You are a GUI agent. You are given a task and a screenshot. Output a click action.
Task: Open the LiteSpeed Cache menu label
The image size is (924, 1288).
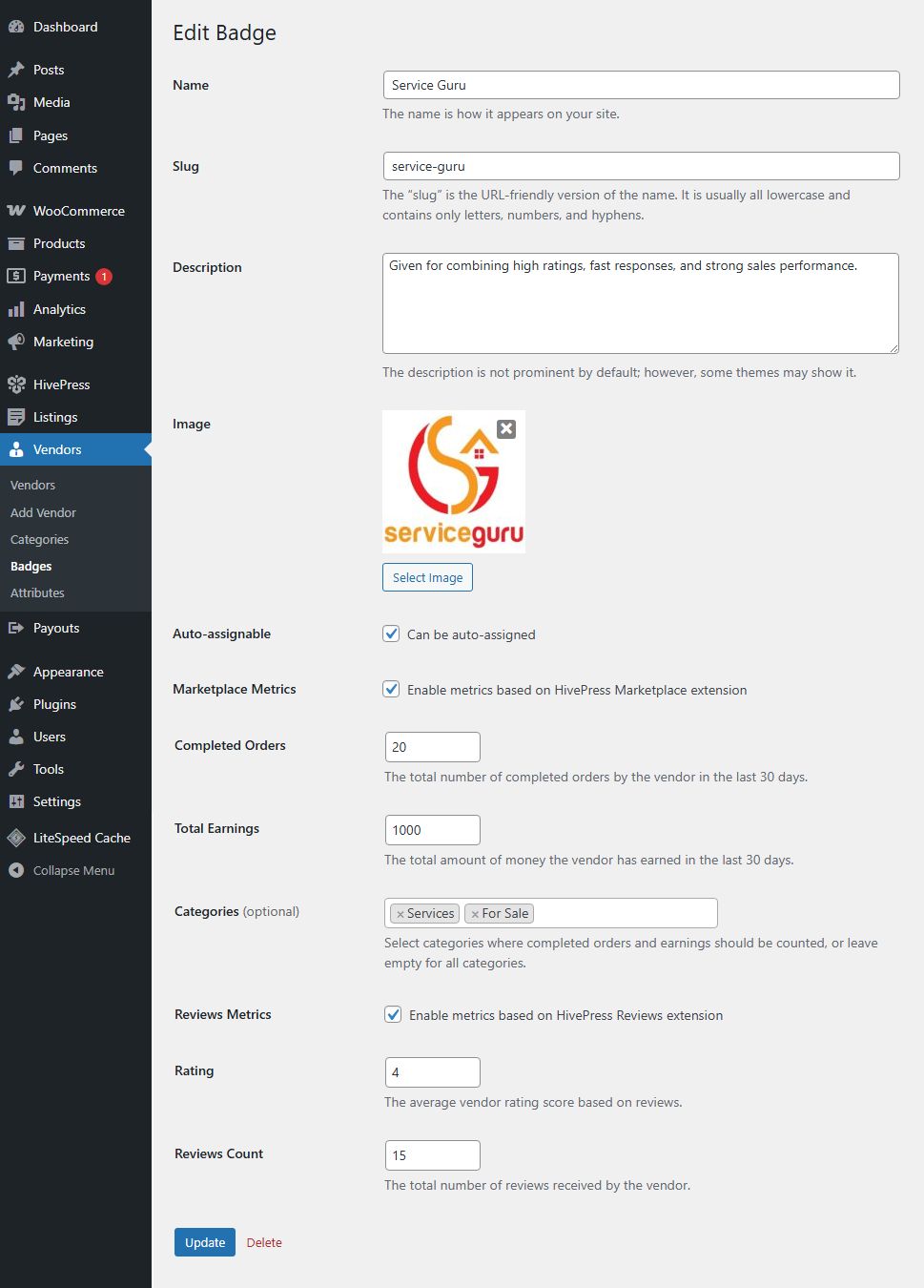pos(82,838)
